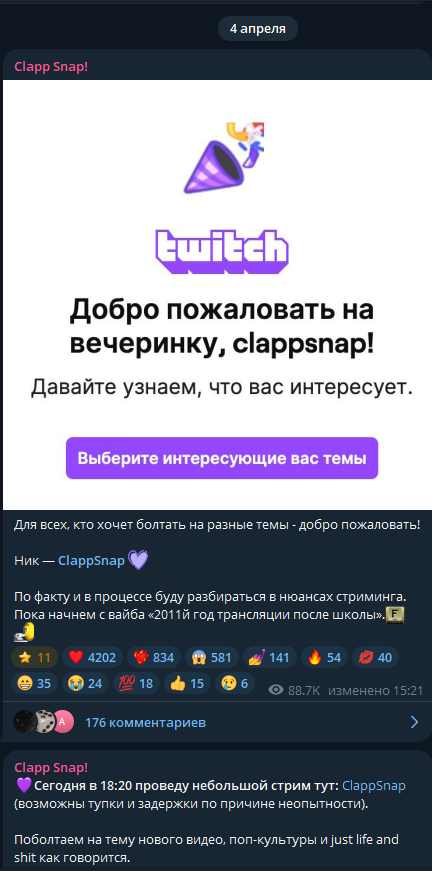Toggle the heart on fire reaction 834

click(153, 658)
